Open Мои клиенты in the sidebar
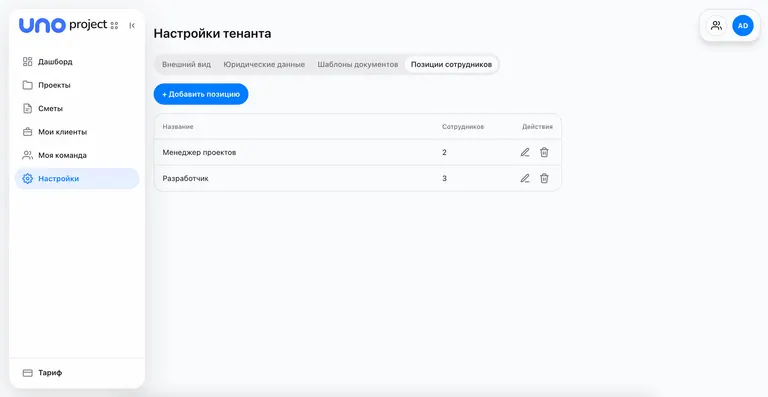 (77, 132)
